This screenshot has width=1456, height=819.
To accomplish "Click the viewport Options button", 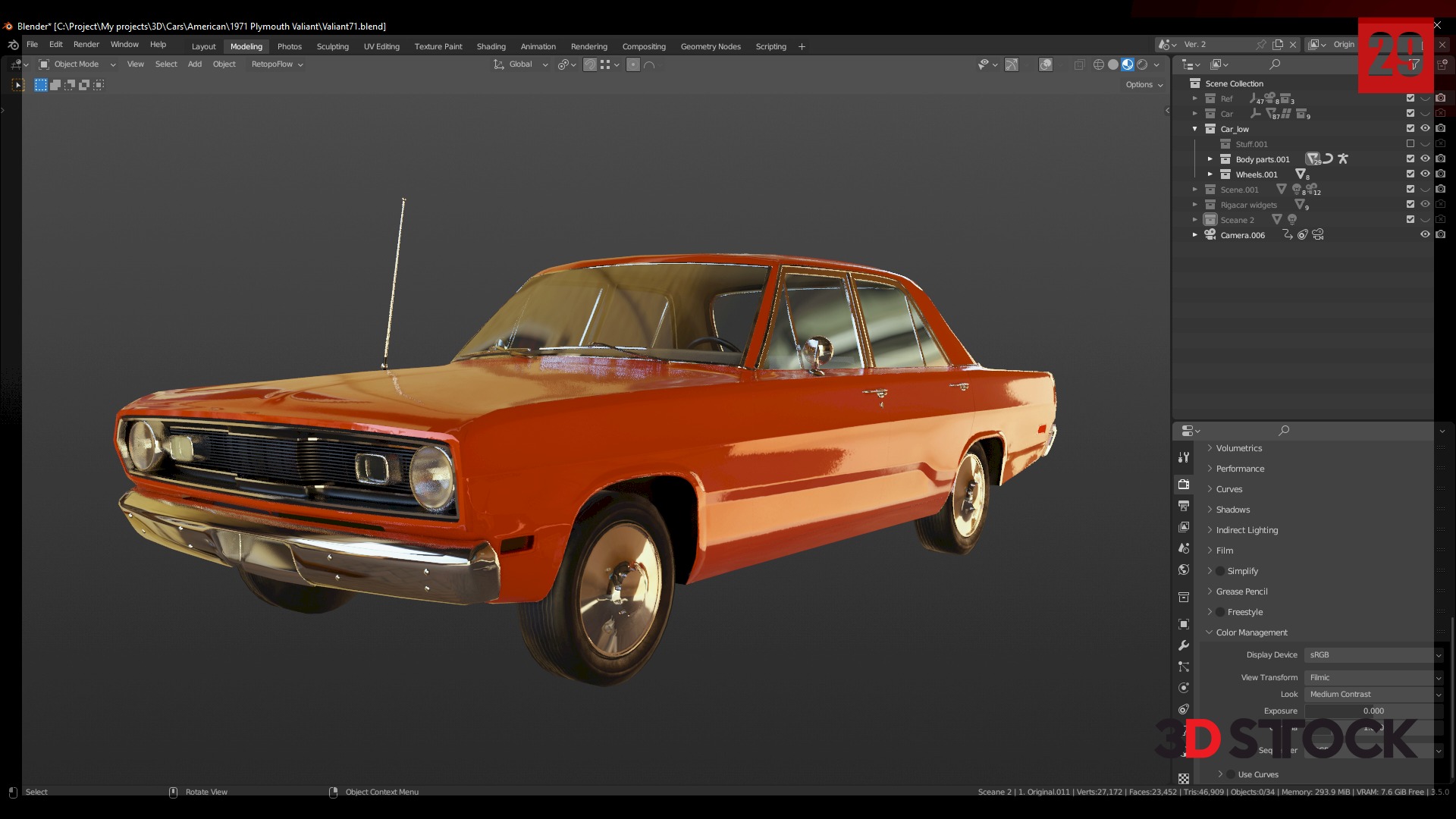I will click(1144, 85).
